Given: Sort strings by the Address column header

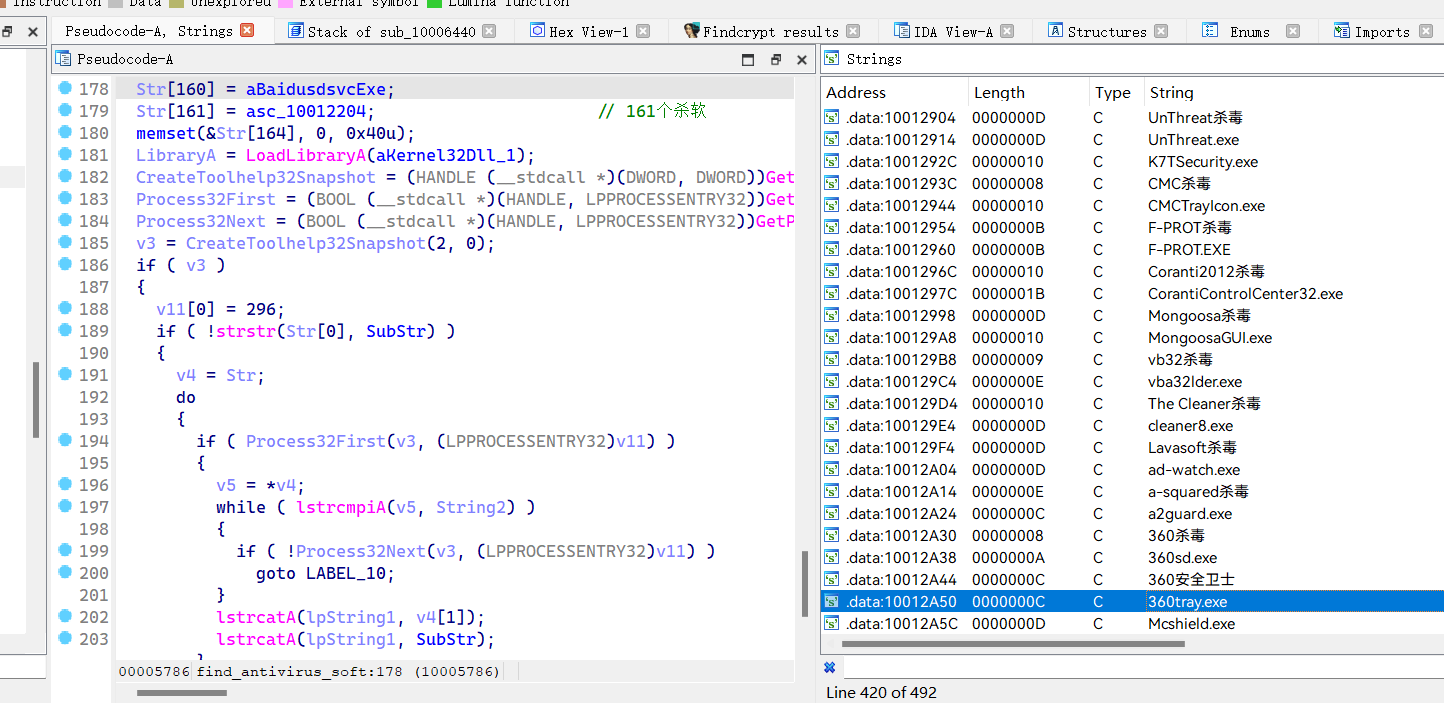Looking at the screenshot, I should (x=894, y=92).
